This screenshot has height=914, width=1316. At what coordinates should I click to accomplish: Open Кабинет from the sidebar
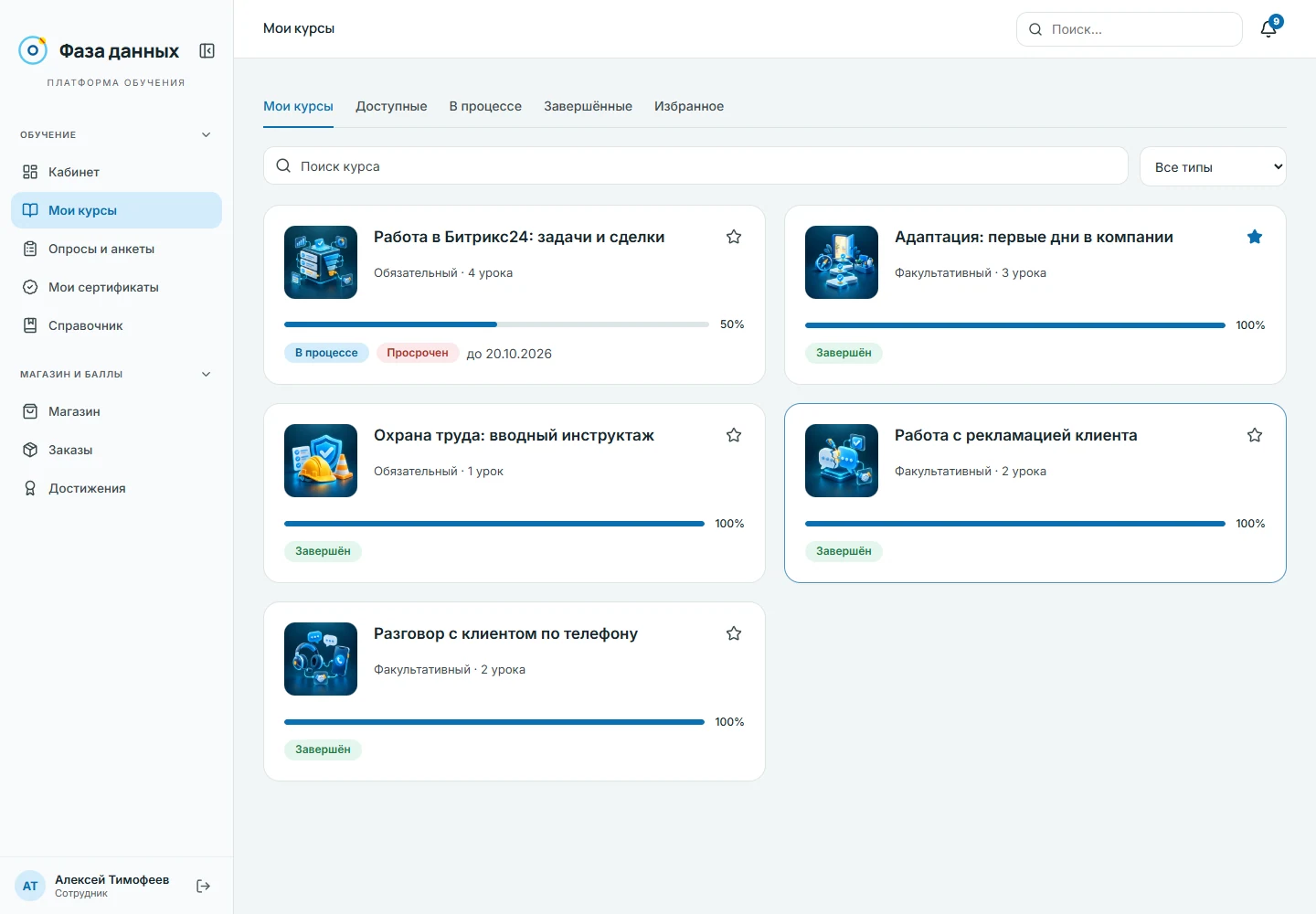(x=116, y=172)
